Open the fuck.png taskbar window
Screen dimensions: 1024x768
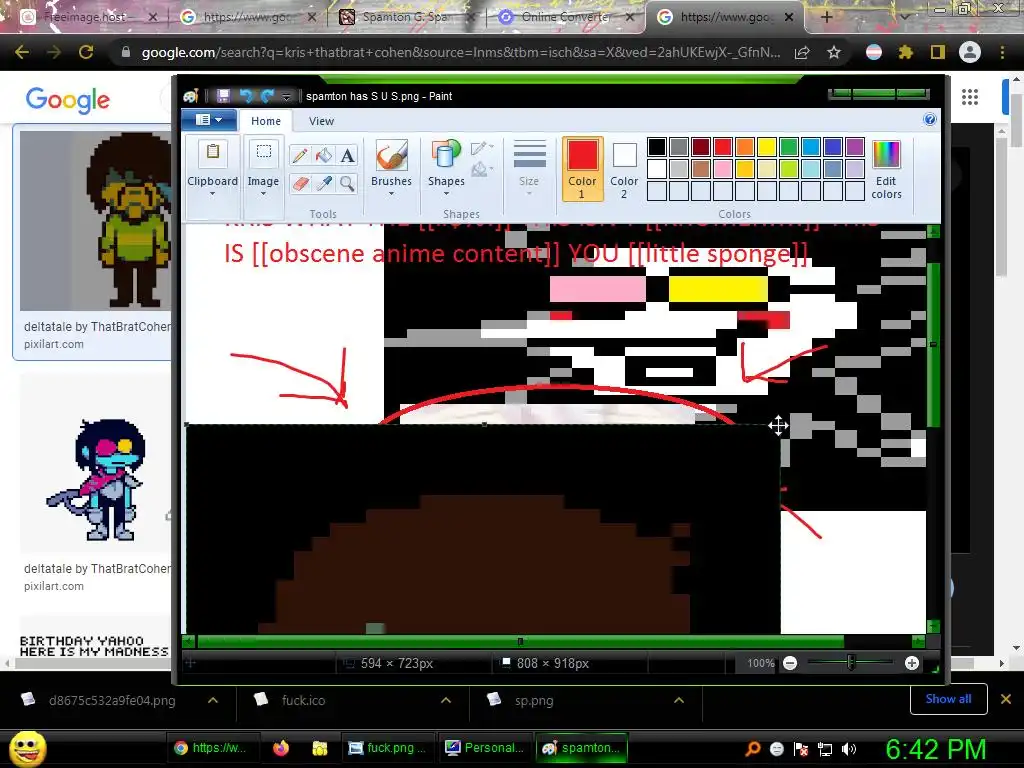(387, 748)
